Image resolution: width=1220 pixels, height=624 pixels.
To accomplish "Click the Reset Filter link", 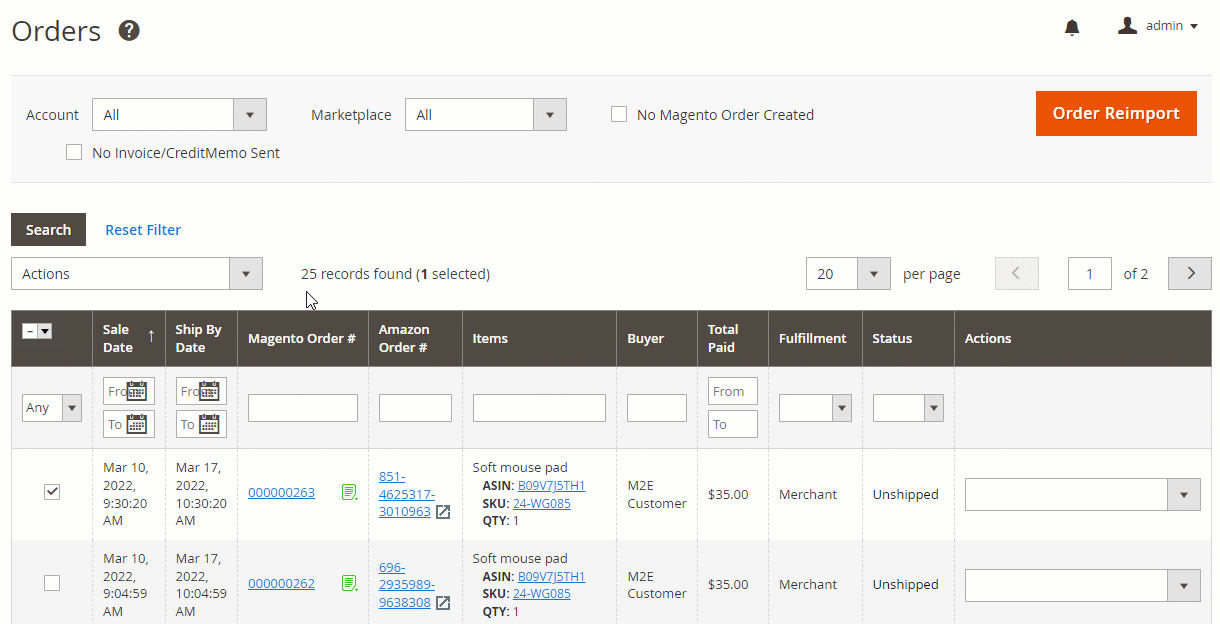I will point(143,230).
